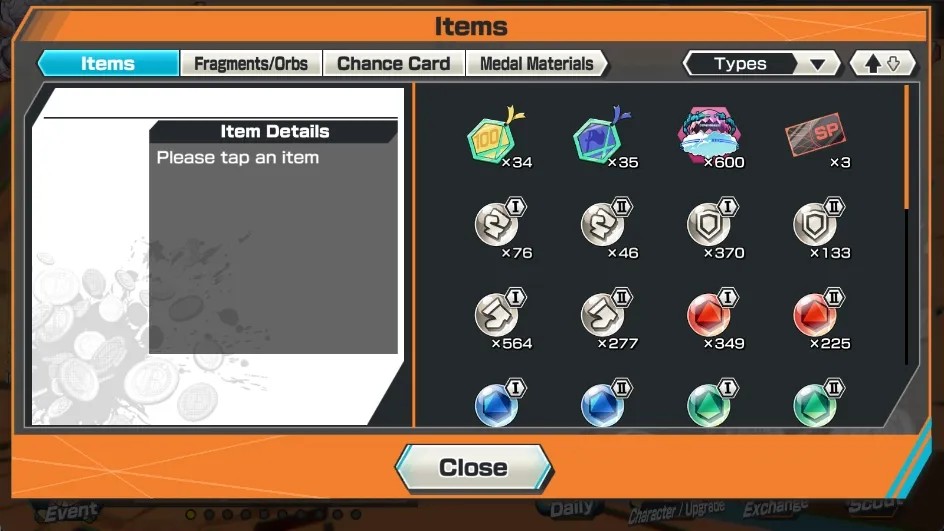Tap the blue gem tier II item

[x=606, y=403]
